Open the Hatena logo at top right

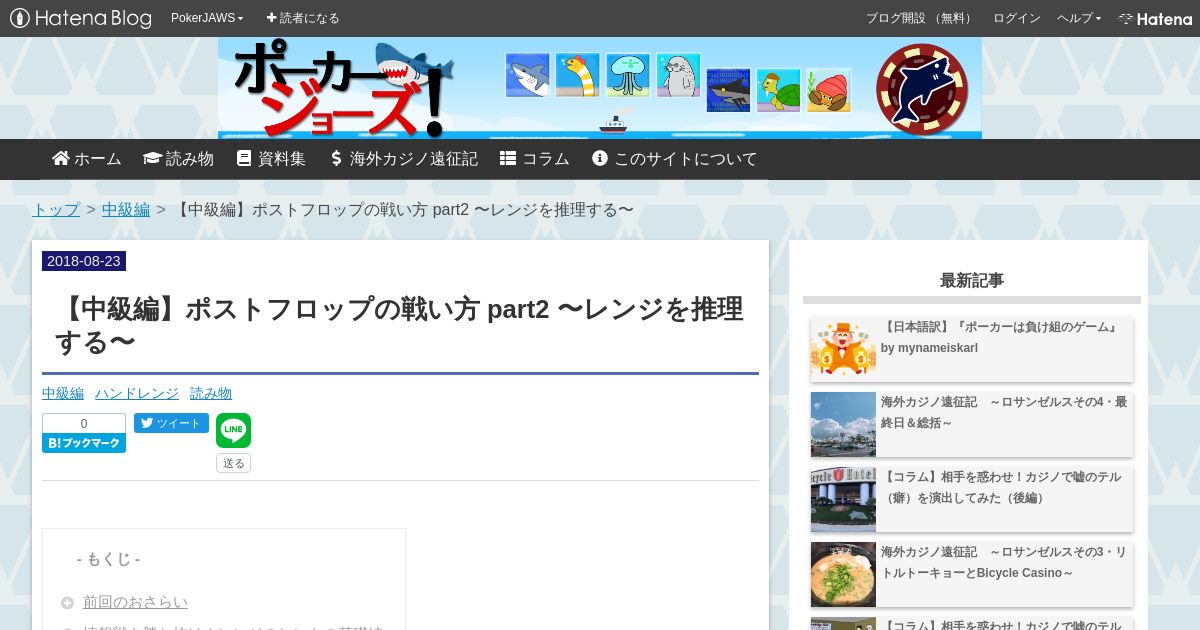point(1155,18)
